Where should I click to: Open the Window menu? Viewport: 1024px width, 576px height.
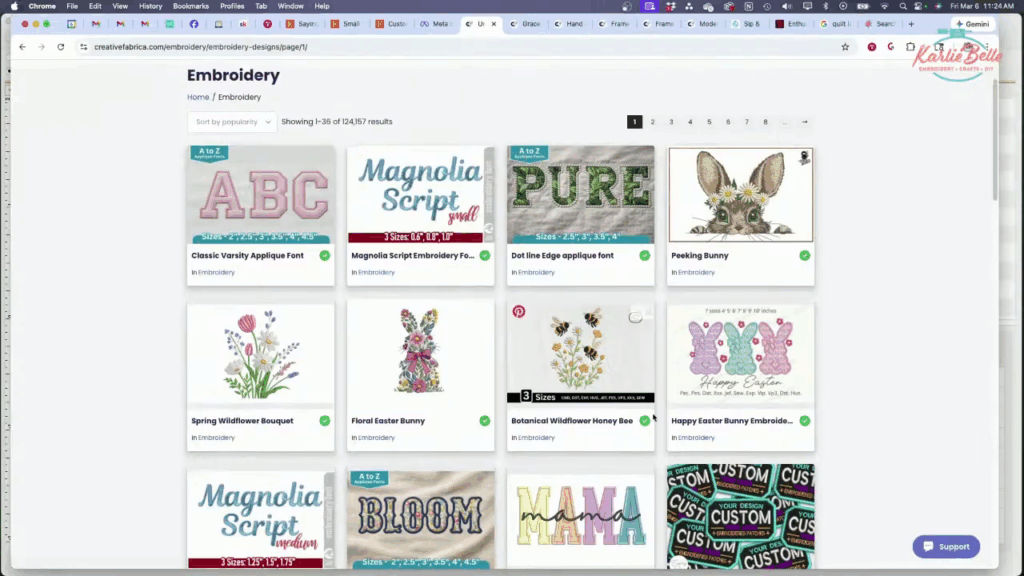point(291,6)
